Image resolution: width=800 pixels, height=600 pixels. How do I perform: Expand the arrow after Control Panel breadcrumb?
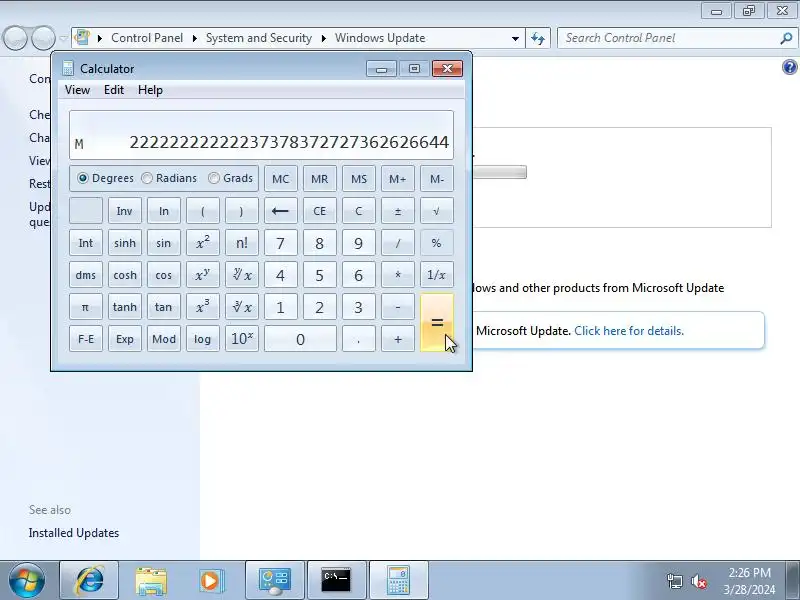coord(194,38)
